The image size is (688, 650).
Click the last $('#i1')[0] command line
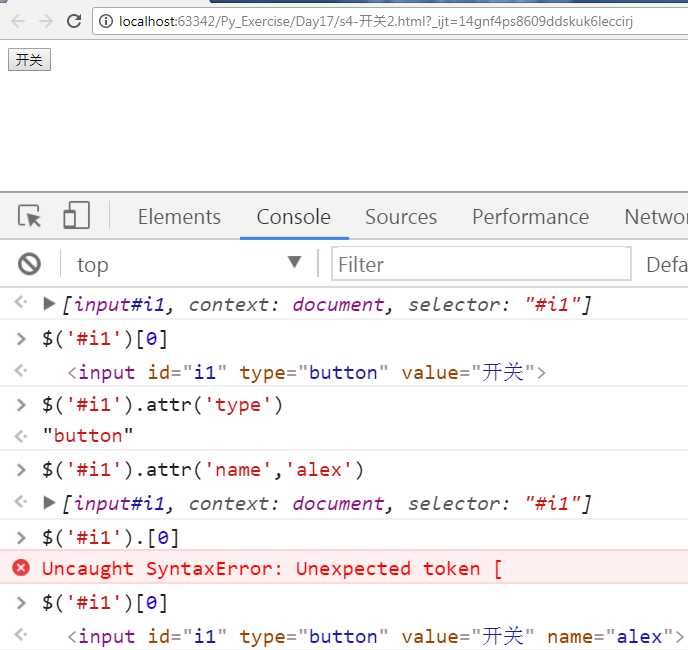tap(104, 603)
